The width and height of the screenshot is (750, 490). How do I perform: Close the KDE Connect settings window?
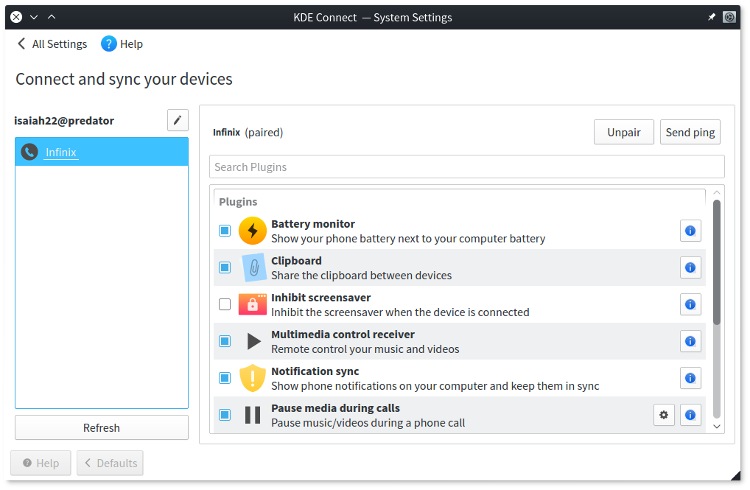point(16,17)
